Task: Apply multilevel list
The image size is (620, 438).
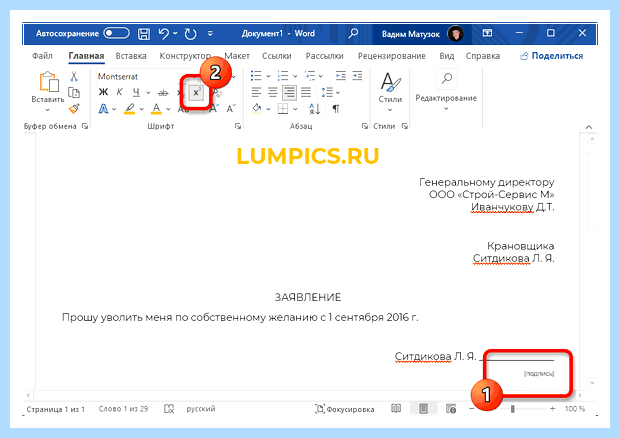Action: (x=310, y=76)
